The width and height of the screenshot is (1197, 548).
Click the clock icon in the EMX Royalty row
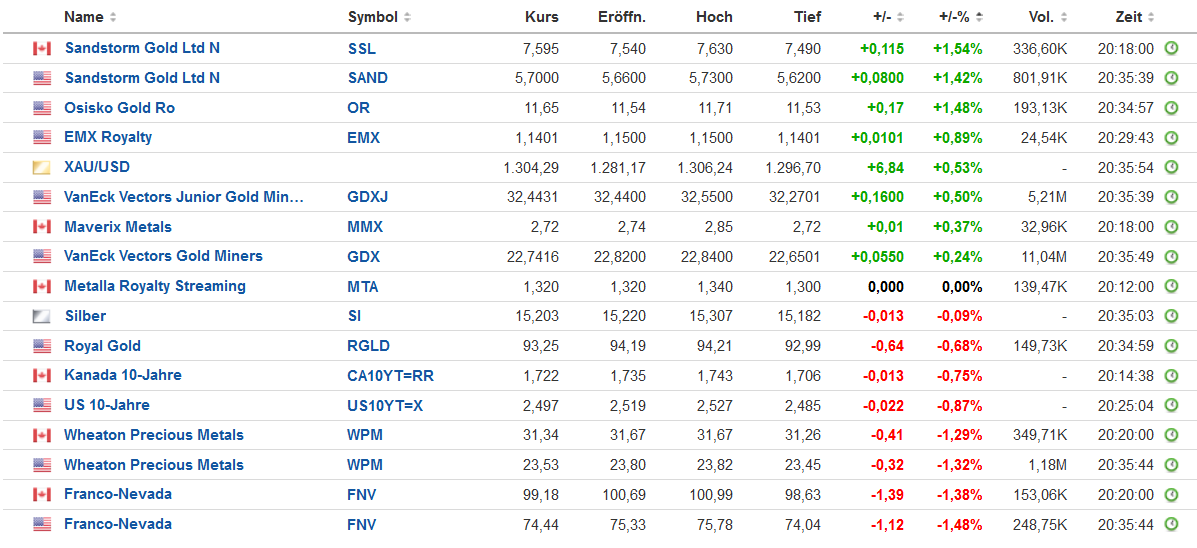click(x=1172, y=137)
